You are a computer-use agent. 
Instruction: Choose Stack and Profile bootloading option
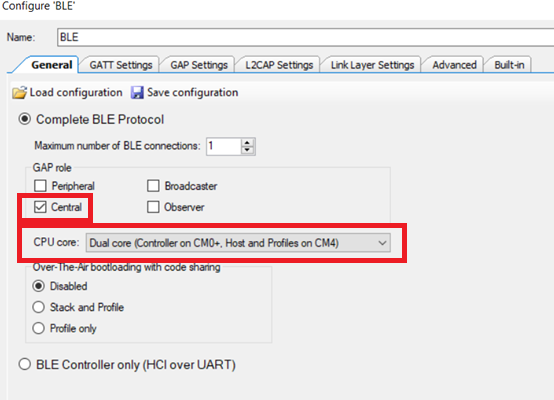[39, 307]
